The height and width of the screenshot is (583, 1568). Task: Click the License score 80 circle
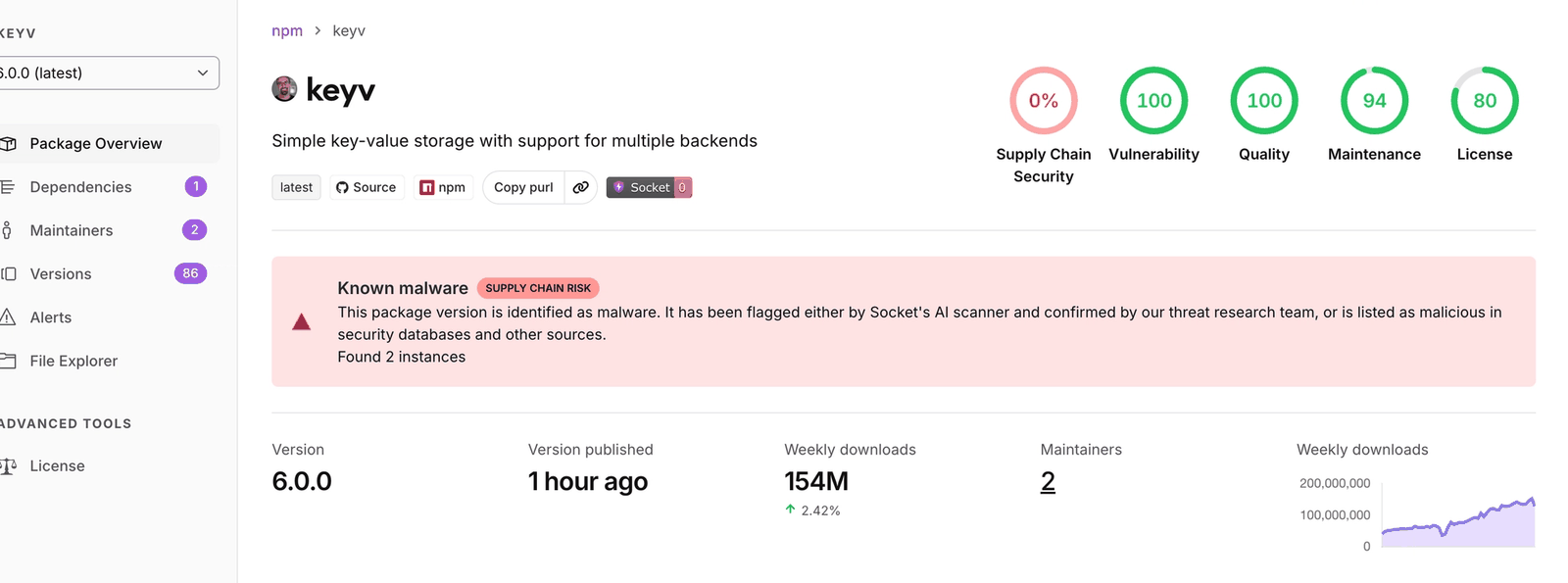1485,100
